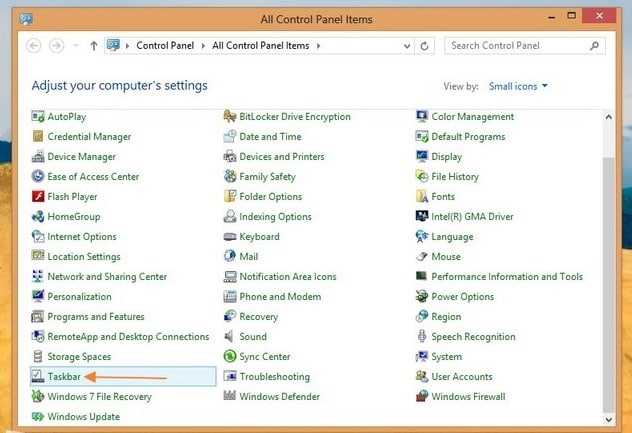This screenshot has width=632, height=433.
Task: Open the File History icon
Action: [422, 177]
